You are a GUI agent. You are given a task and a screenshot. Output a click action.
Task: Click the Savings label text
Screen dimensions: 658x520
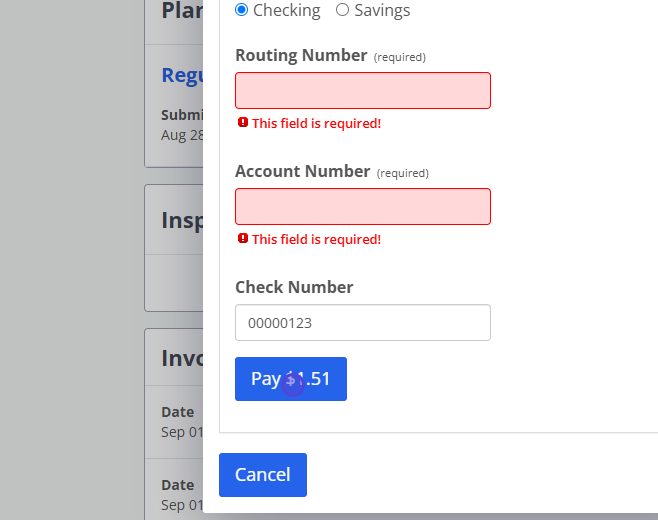(x=382, y=10)
